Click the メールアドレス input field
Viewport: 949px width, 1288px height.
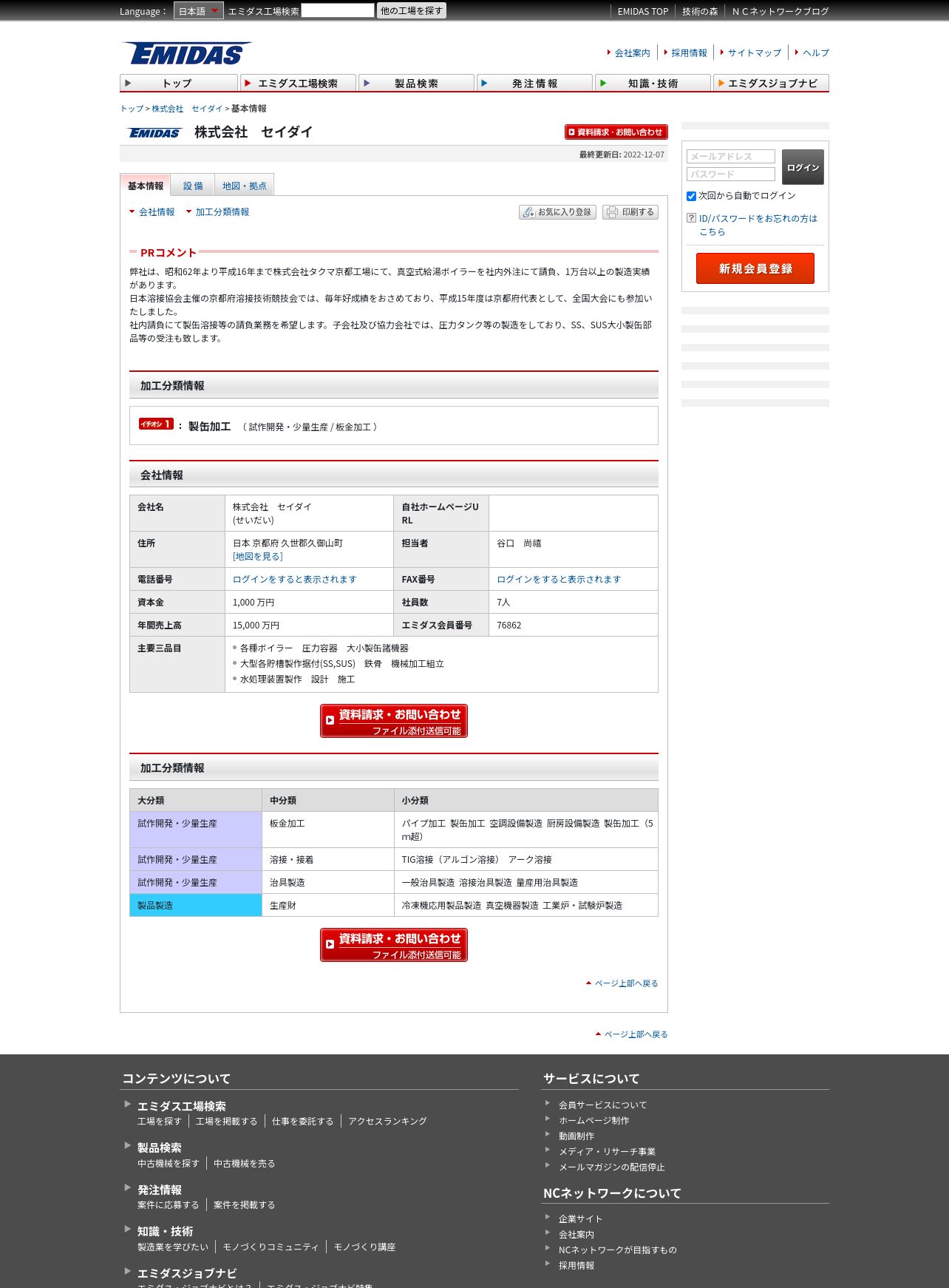(731, 156)
